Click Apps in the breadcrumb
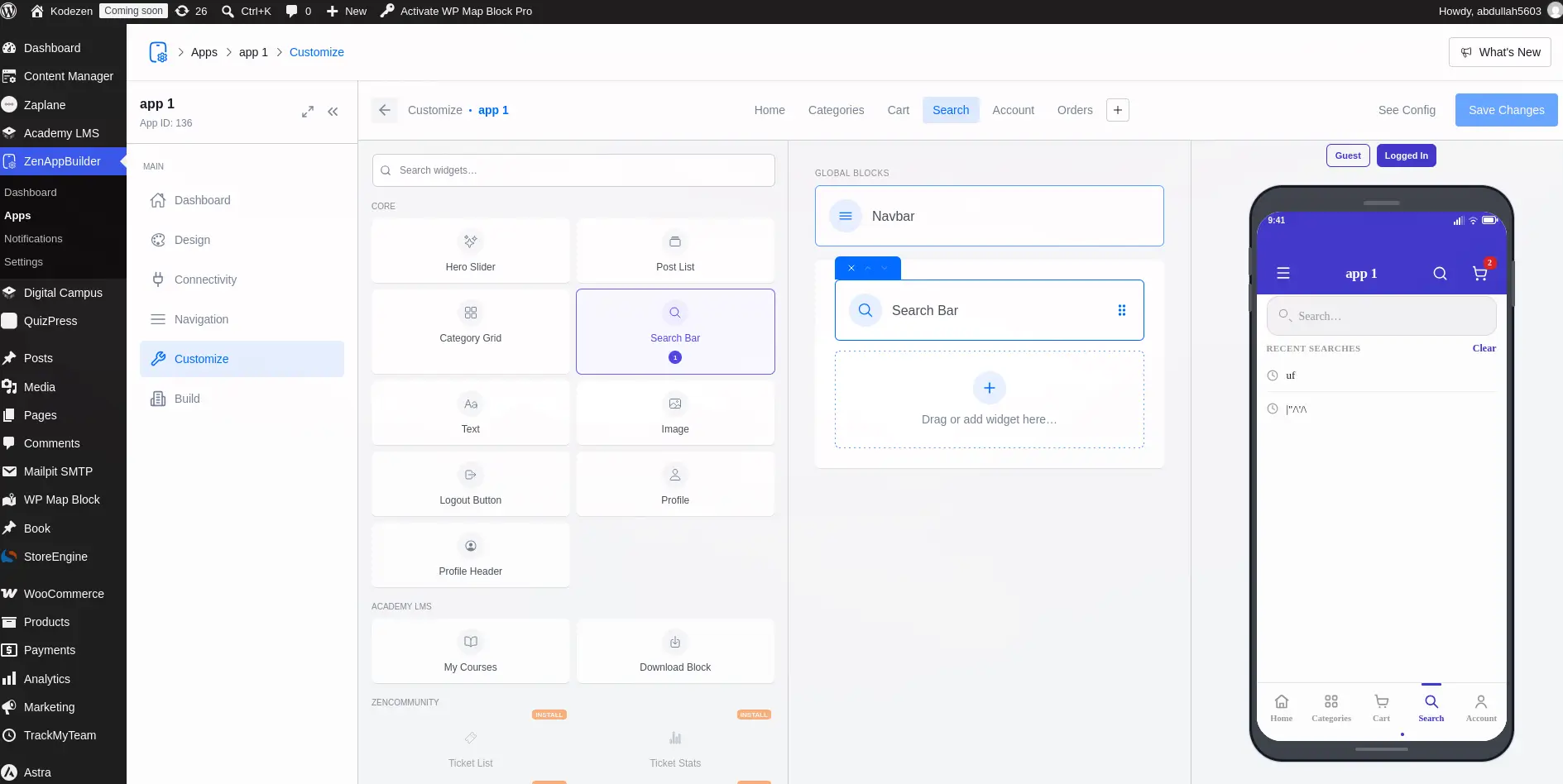Screen dimensions: 1563x784 (x=204, y=52)
